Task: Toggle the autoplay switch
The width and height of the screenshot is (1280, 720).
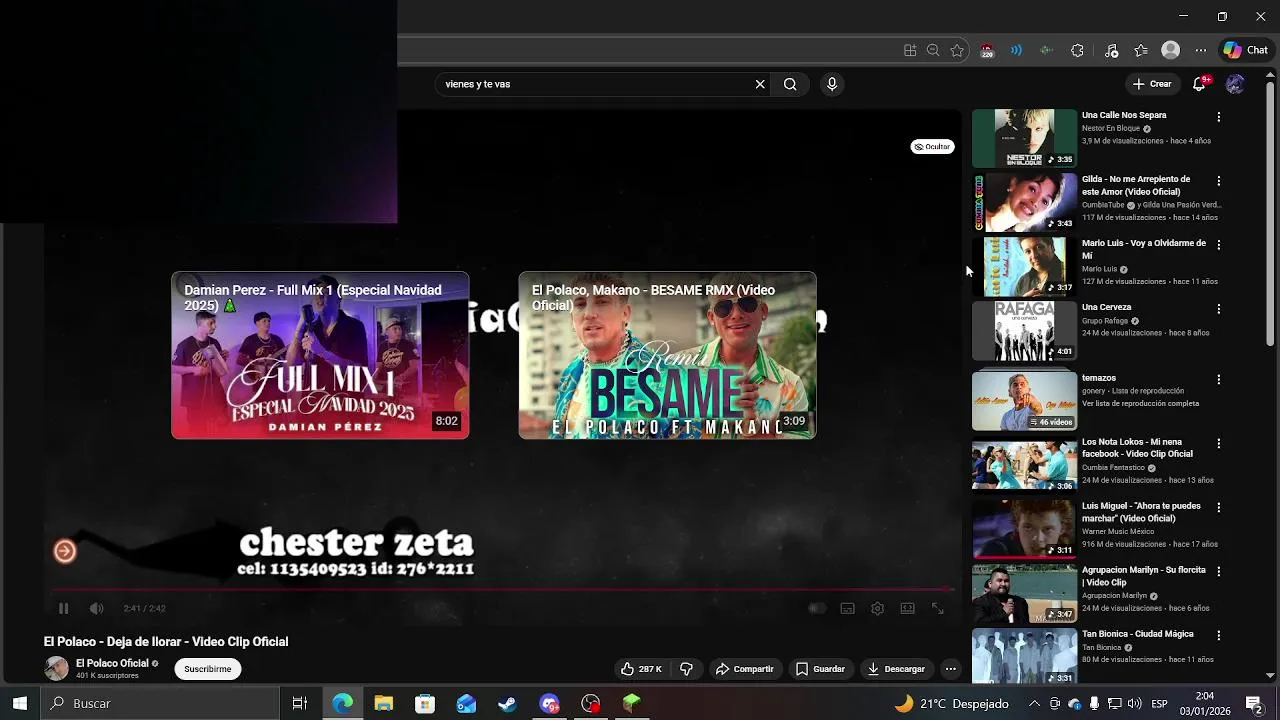Action: coord(817,608)
